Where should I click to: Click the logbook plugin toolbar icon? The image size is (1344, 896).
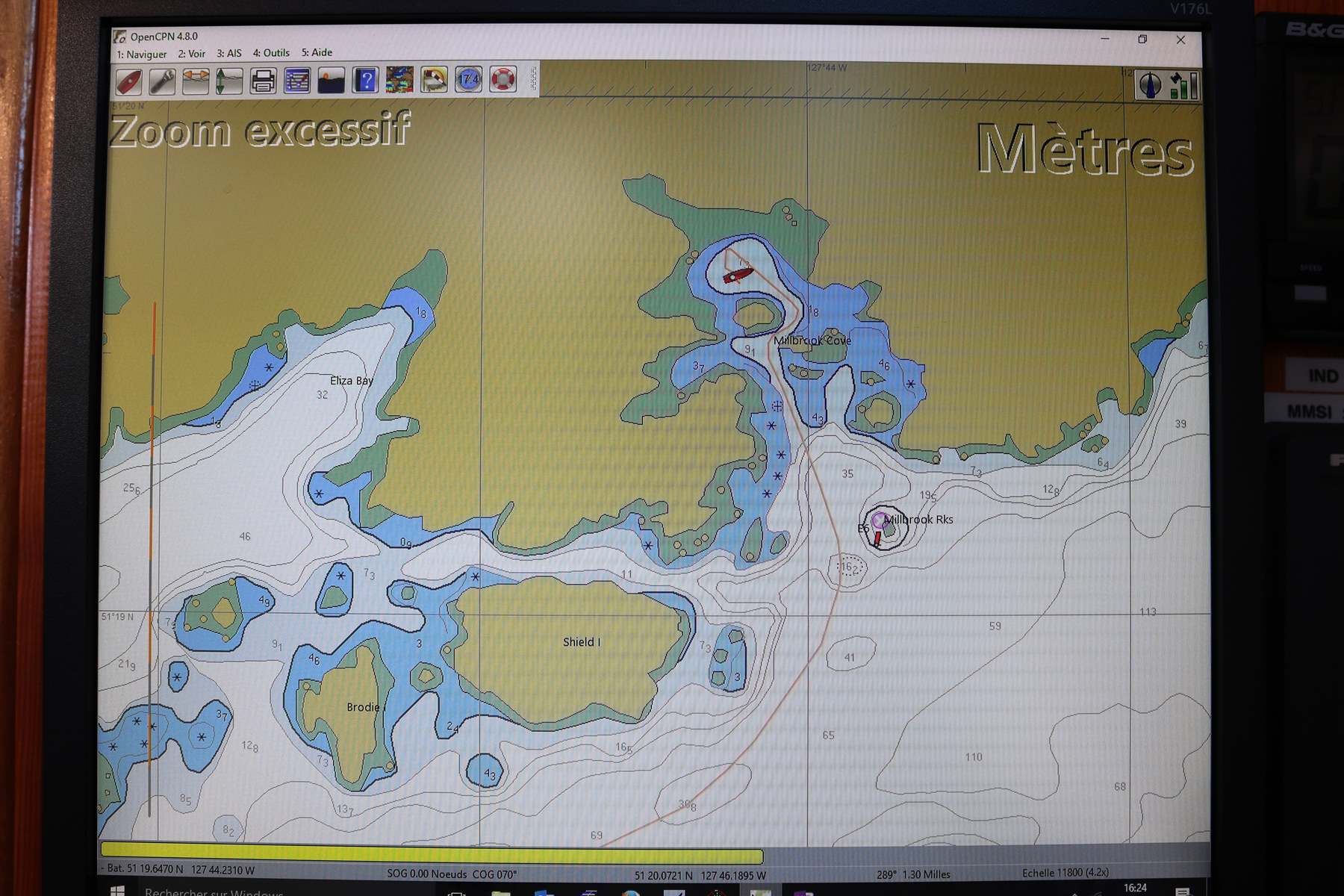coord(434,79)
